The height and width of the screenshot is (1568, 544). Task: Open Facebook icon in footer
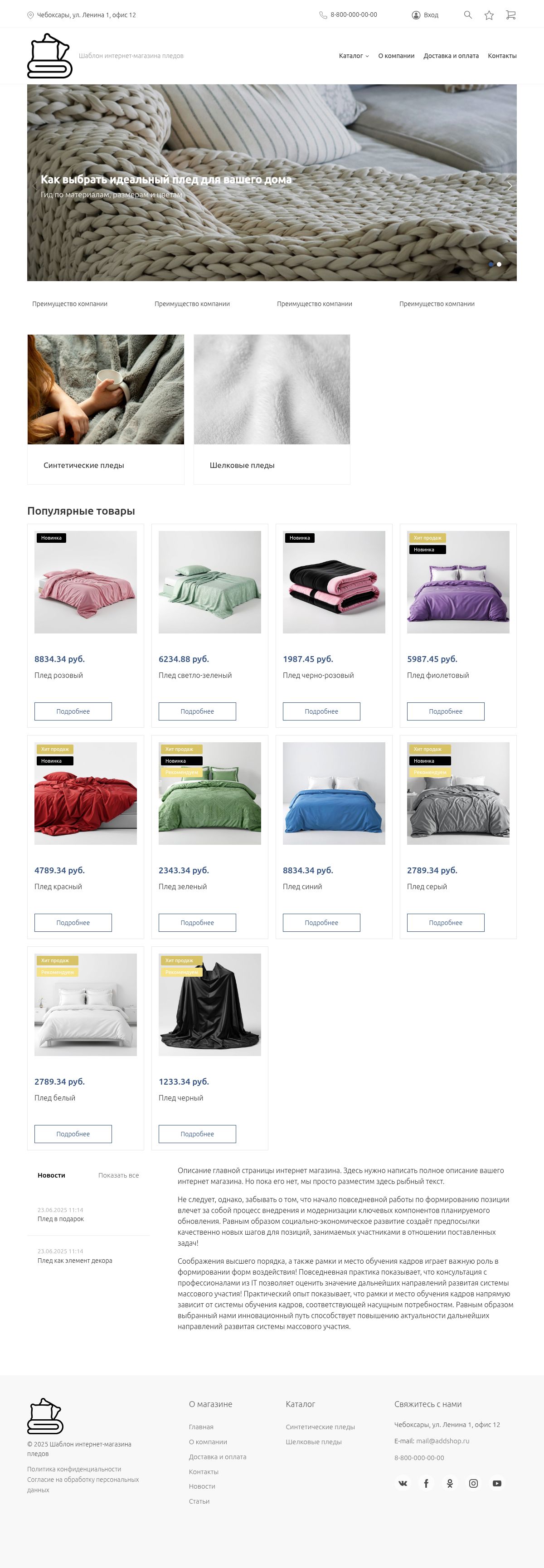click(x=427, y=1483)
